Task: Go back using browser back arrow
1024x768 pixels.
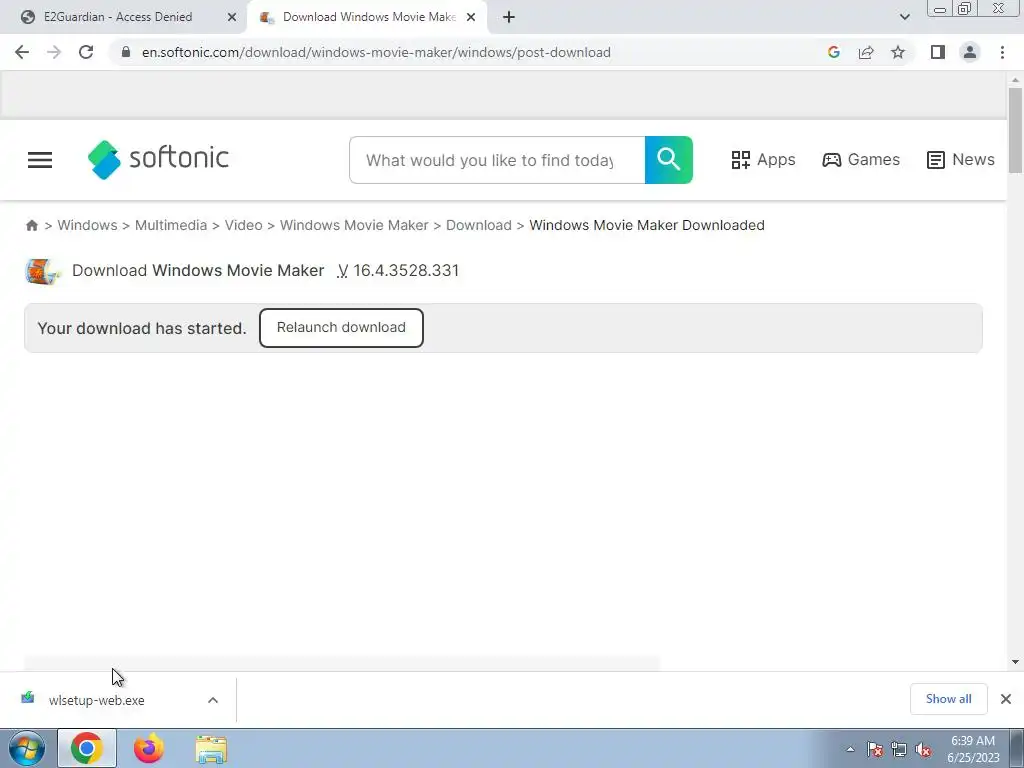Action: point(22,52)
